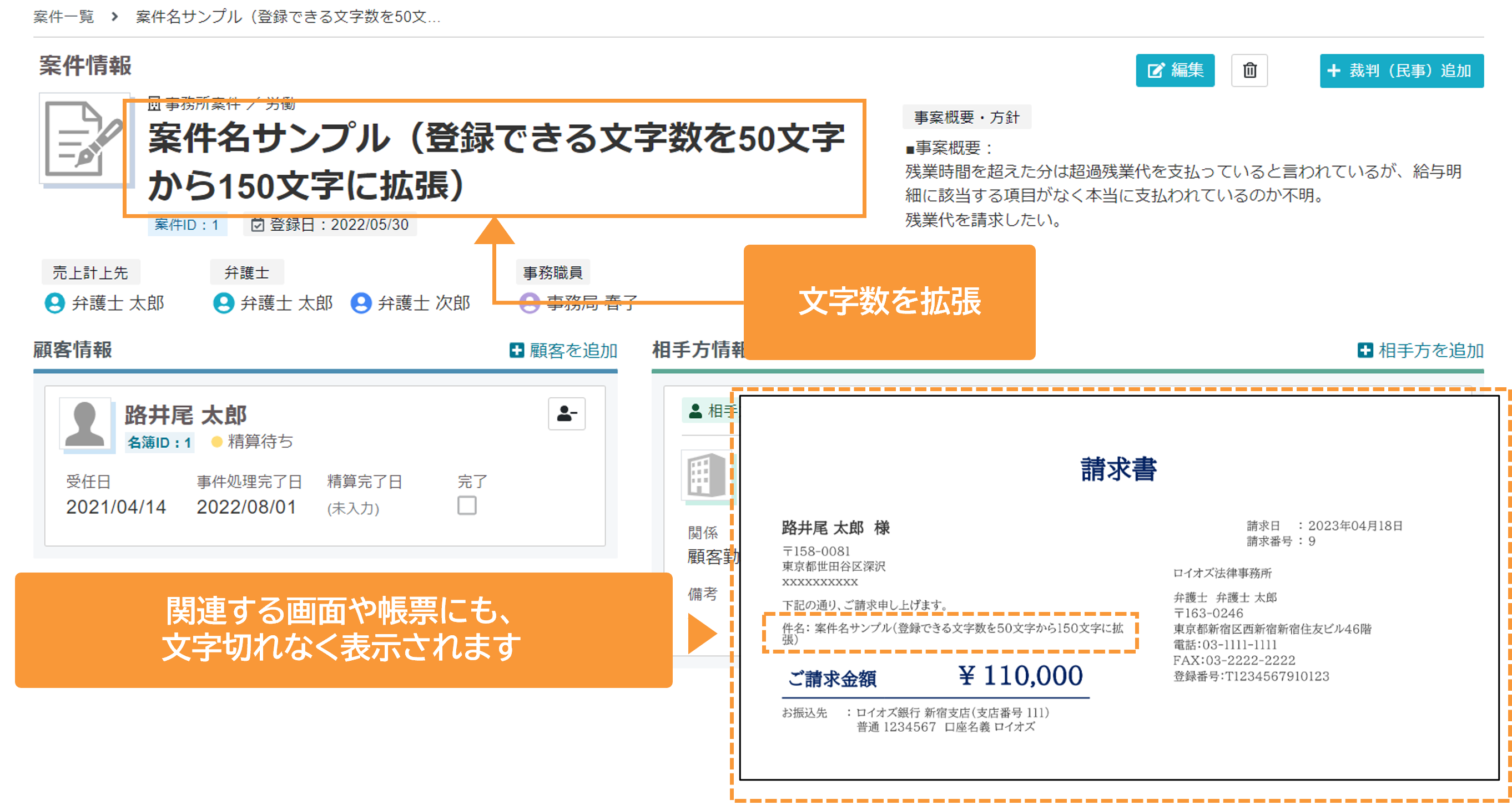Click 路井尾 太郎 customer avatar thumbnail
The width and height of the screenshot is (1512, 810).
coord(85,424)
